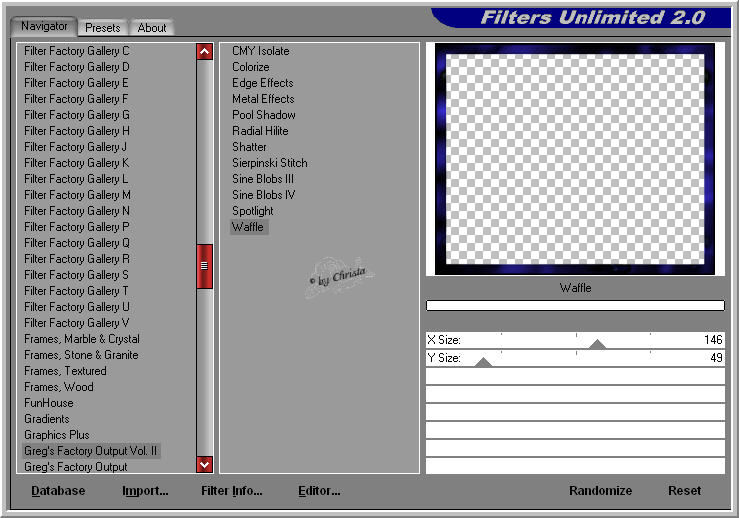Click the Reset button
The image size is (739, 518).
tap(684, 491)
